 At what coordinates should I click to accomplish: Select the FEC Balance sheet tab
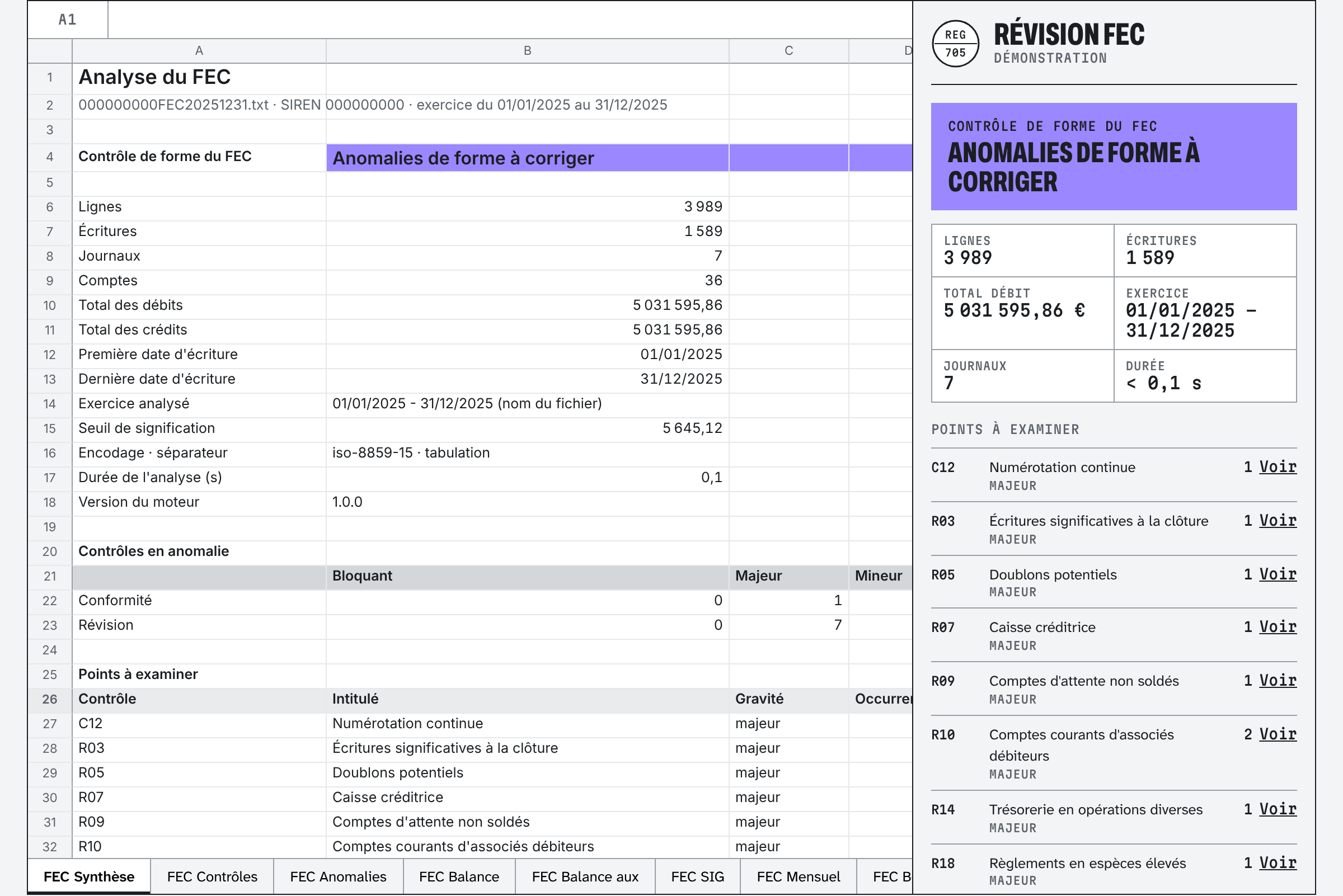[459, 876]
